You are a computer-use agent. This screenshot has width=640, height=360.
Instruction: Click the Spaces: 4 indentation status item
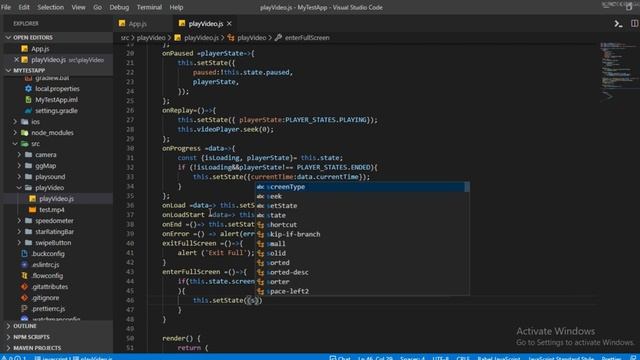coord(412,358)
